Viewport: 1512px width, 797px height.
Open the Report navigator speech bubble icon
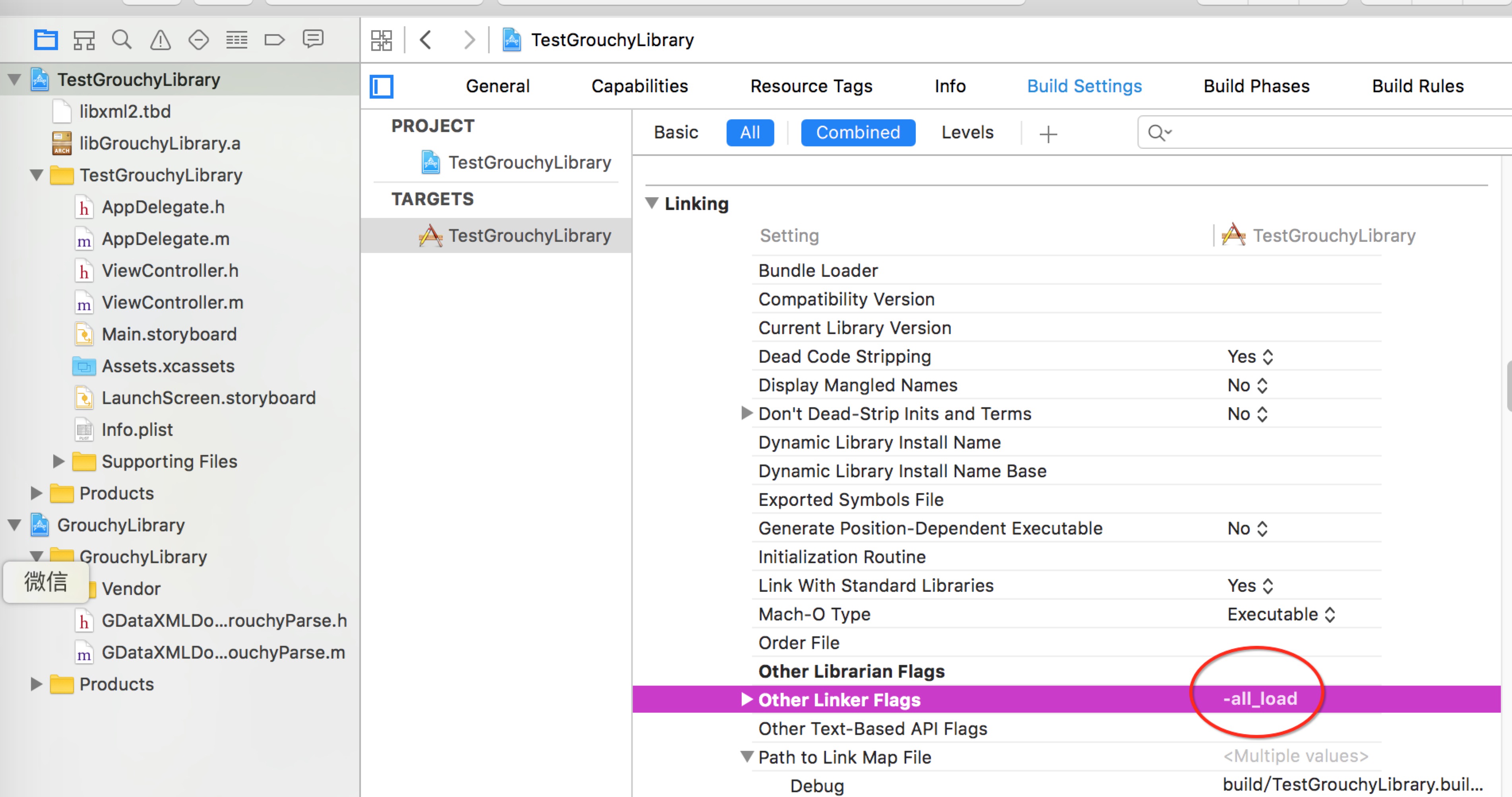pyautogui.click(x=313, y=39)
